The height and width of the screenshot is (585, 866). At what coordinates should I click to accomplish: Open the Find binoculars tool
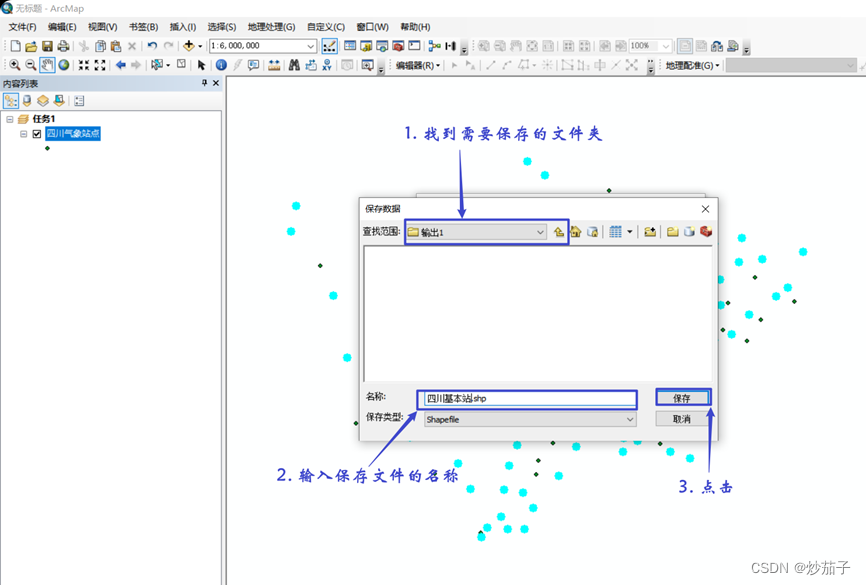294,65
